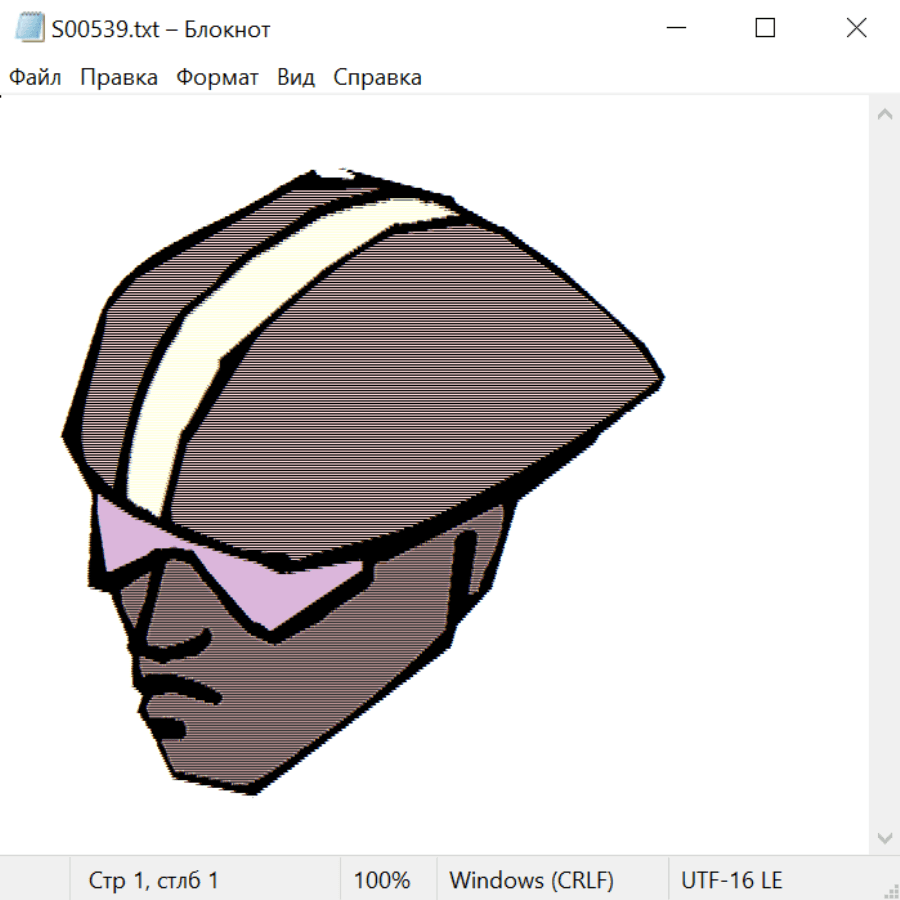The image size is (900, 900).
Task: Click the Notepad icon in title bar
Action: (x=29, y=29)
